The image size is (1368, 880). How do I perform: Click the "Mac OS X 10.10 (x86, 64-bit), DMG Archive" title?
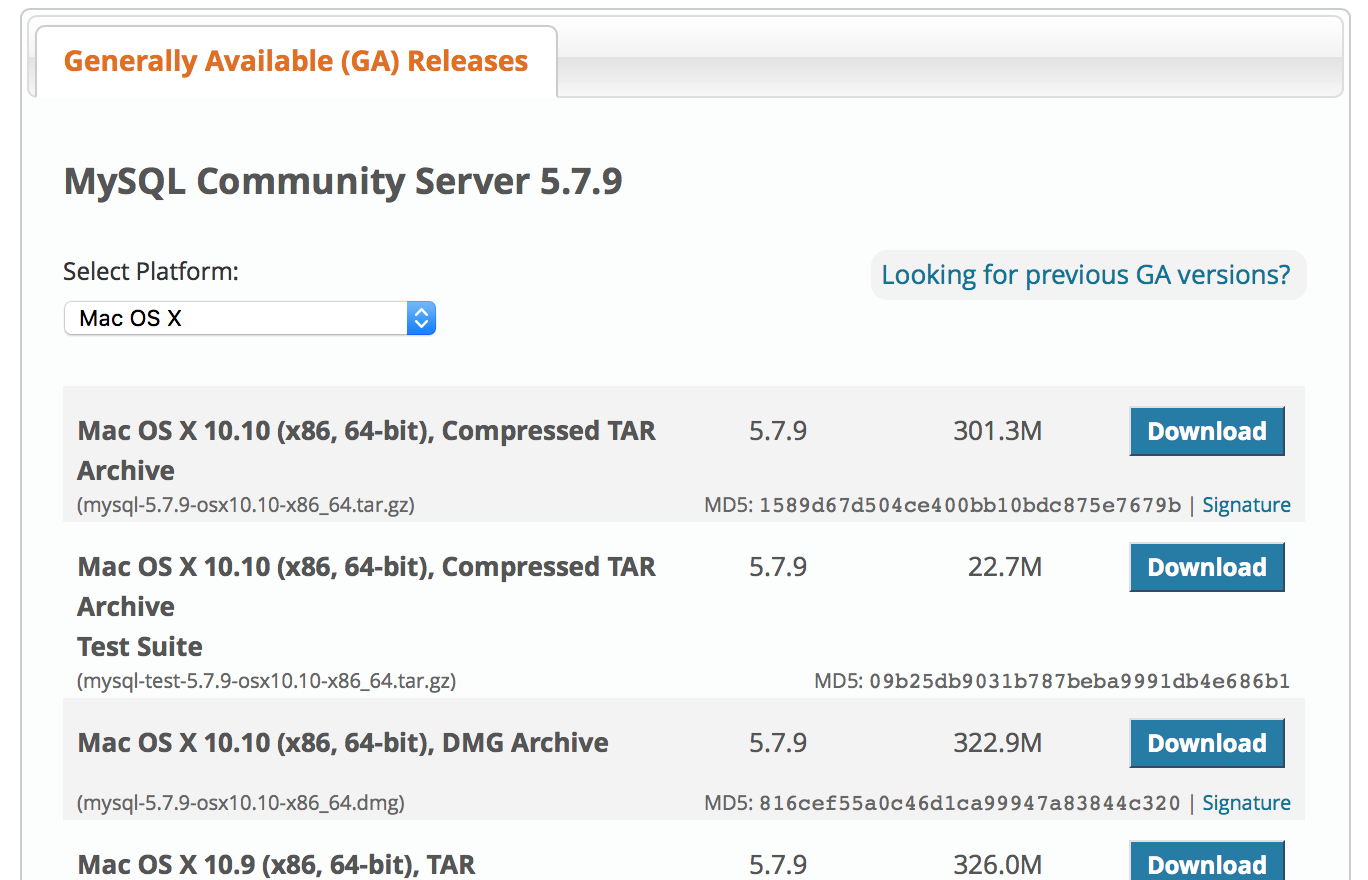343,743
